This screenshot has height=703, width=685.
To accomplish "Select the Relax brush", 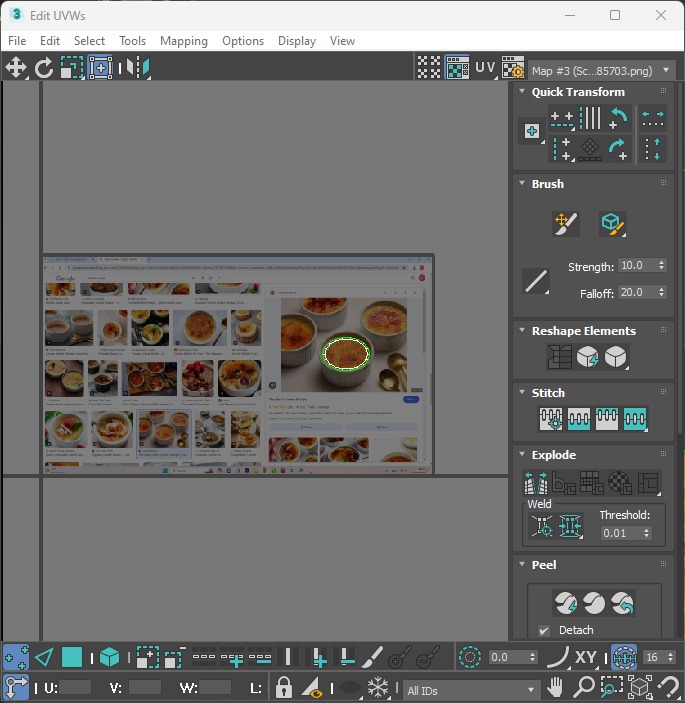I will pos(612,224).
